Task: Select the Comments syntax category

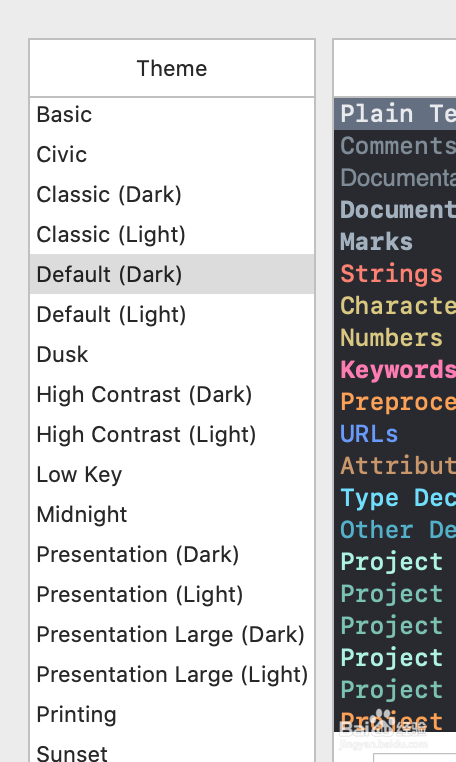Action: (x=395, y=146)
